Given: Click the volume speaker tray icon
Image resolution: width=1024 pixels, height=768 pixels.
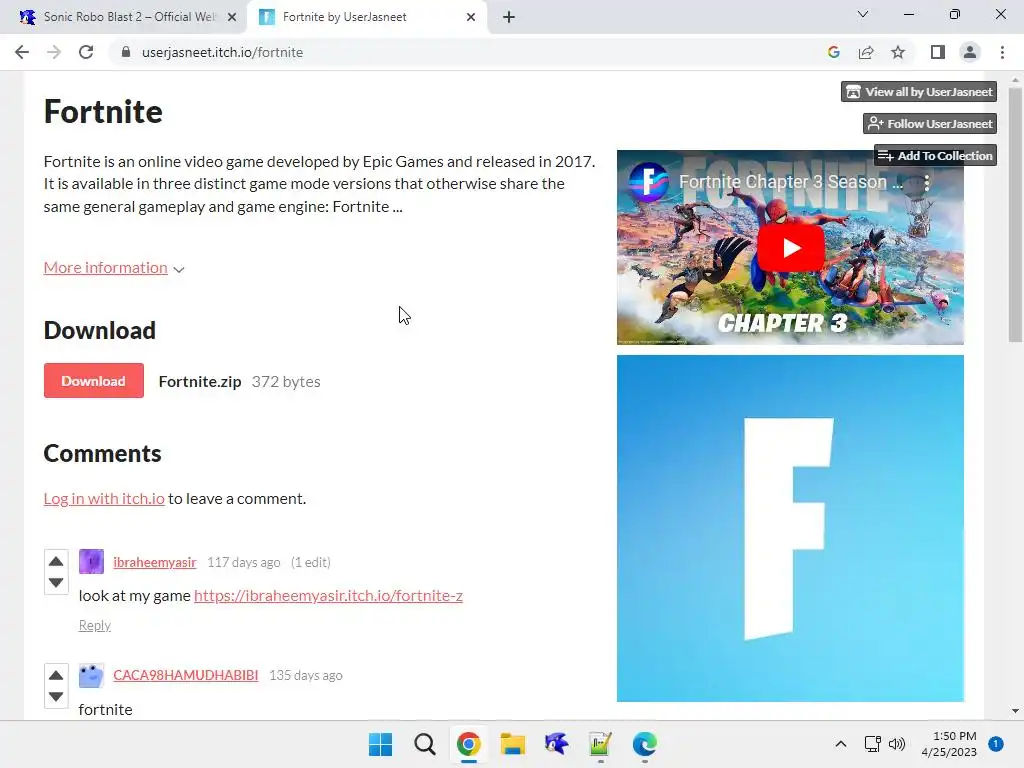Looking at the screenshot, I should pos(897,744).
